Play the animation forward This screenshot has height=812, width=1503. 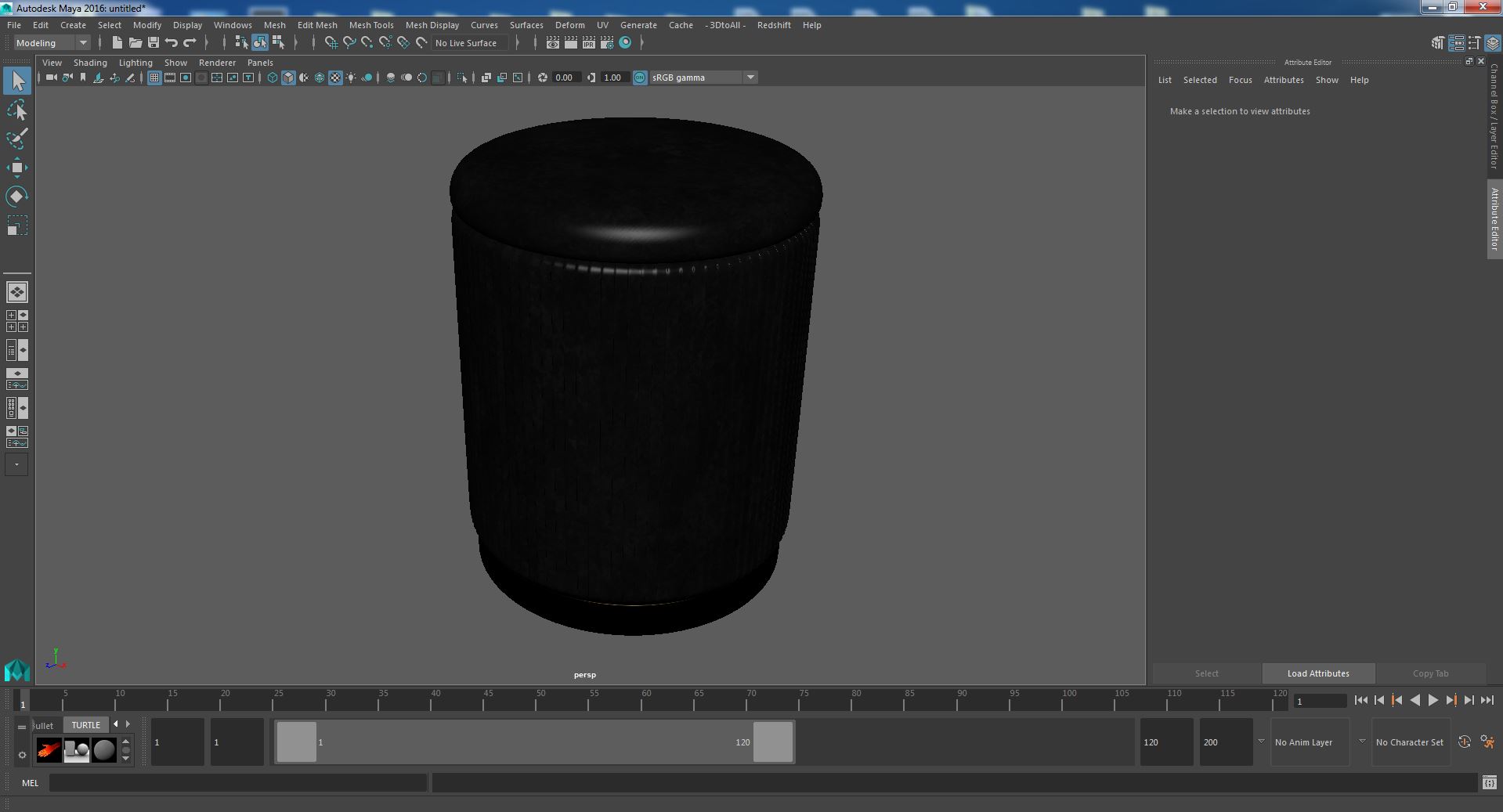pos(1433,701)
